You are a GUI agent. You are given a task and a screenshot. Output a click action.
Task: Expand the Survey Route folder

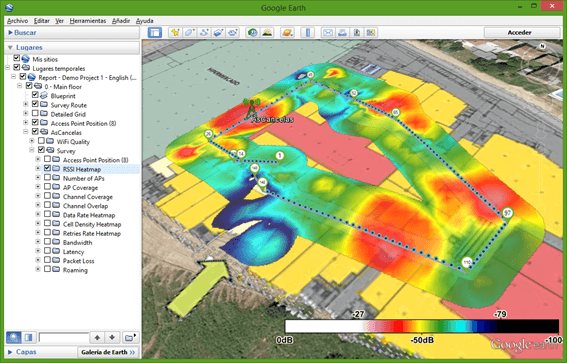[26, 104]
